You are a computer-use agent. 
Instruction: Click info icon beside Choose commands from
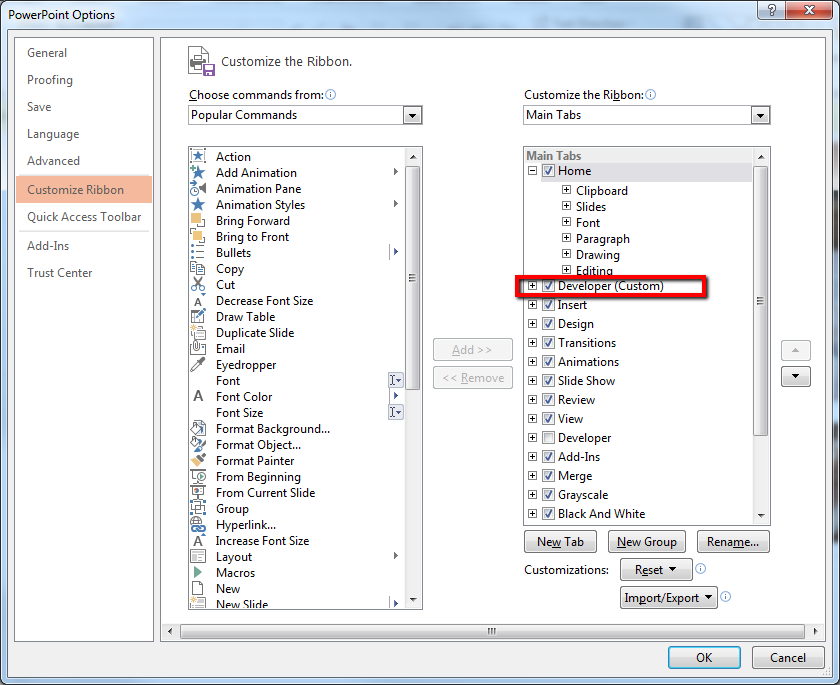pos(331,95)
